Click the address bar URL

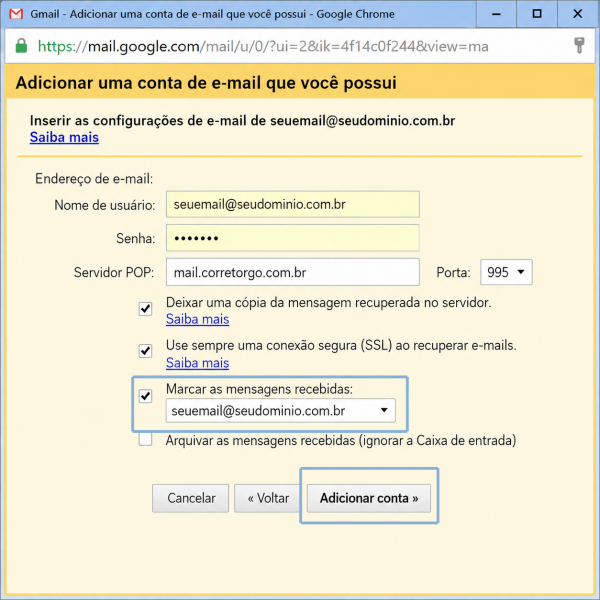(x=263, y=47)
